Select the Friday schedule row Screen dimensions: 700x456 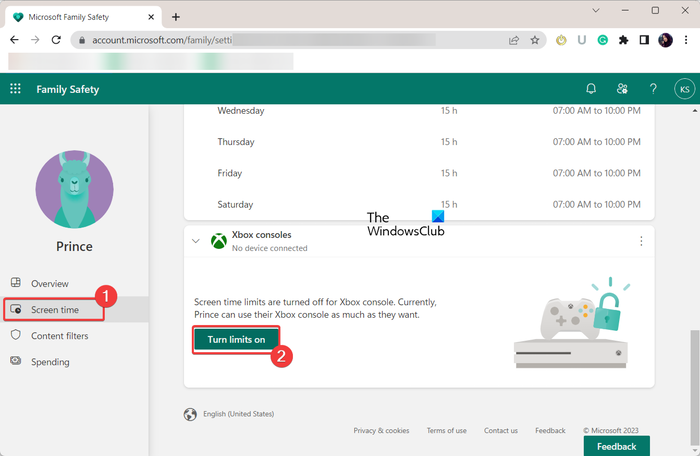pyautogui.click(x=419, y=173)
